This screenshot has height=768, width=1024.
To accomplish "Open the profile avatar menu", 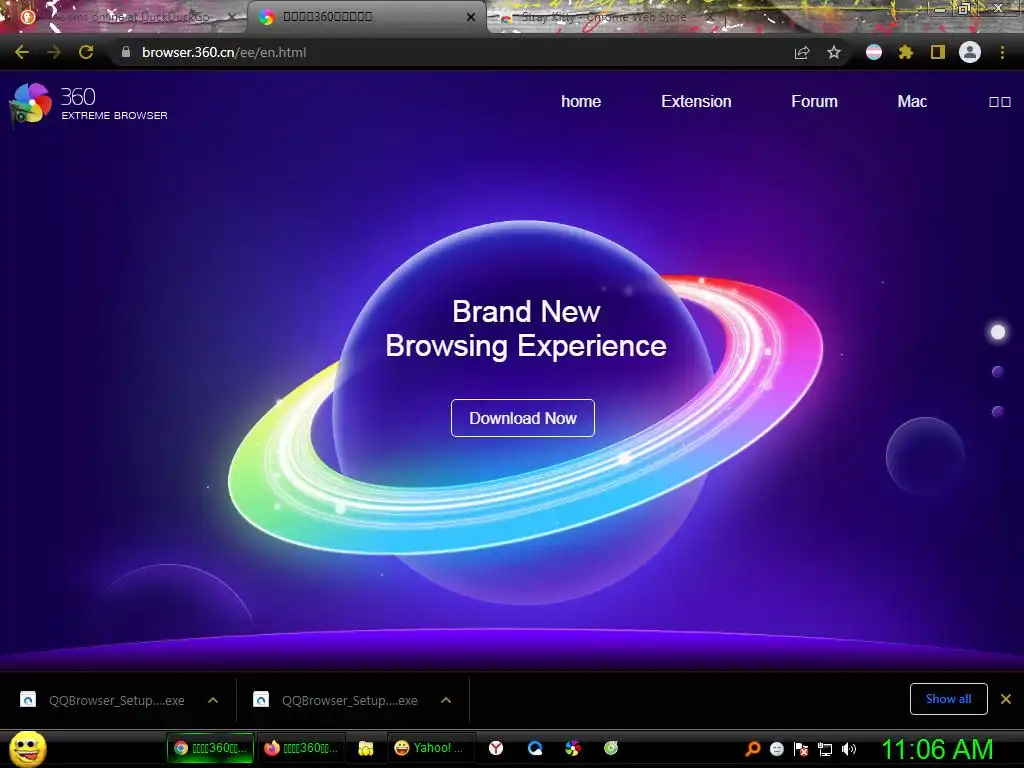I will (970, 52).
